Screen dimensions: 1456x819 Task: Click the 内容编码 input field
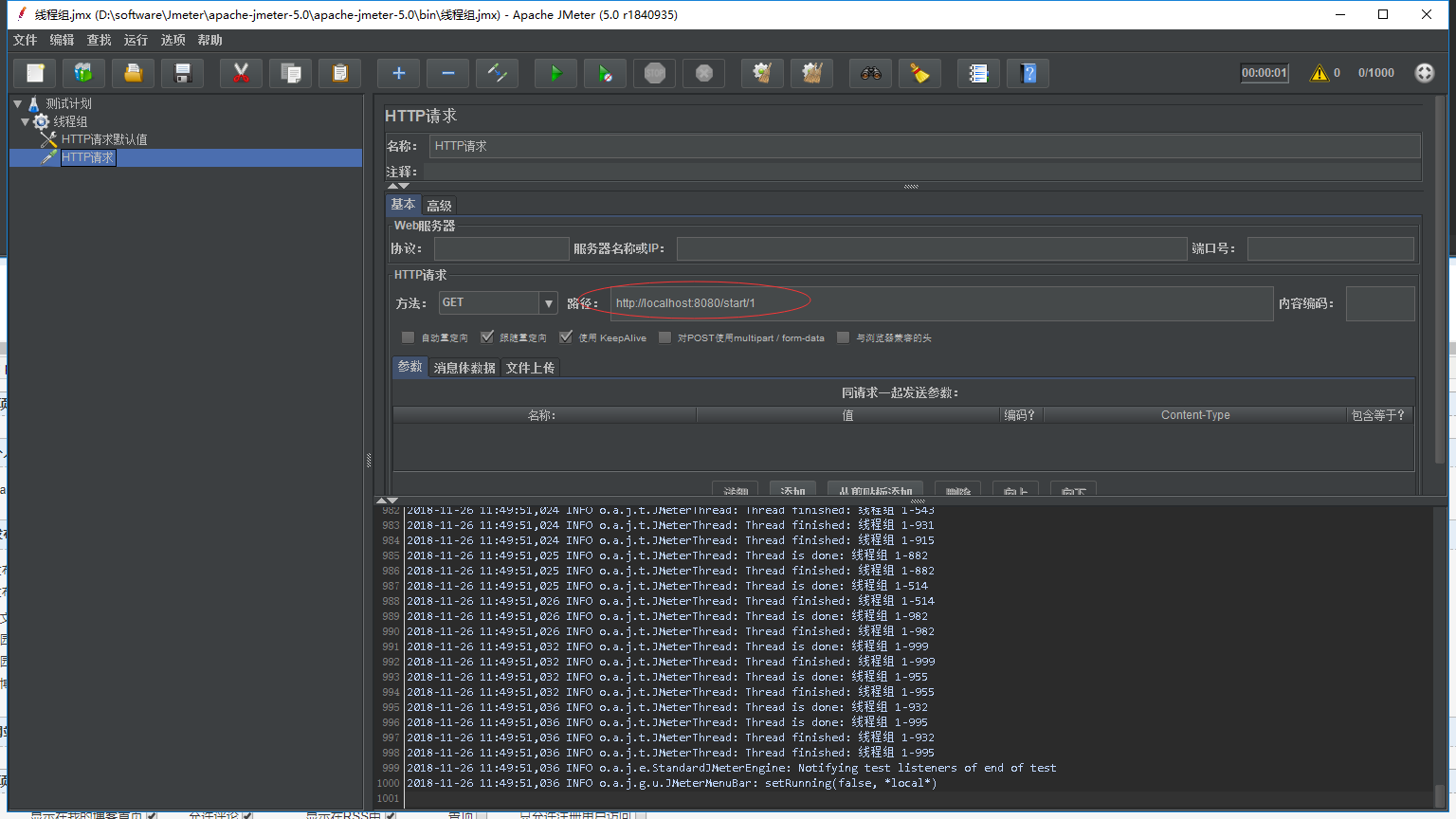(x=1380, y=303)
